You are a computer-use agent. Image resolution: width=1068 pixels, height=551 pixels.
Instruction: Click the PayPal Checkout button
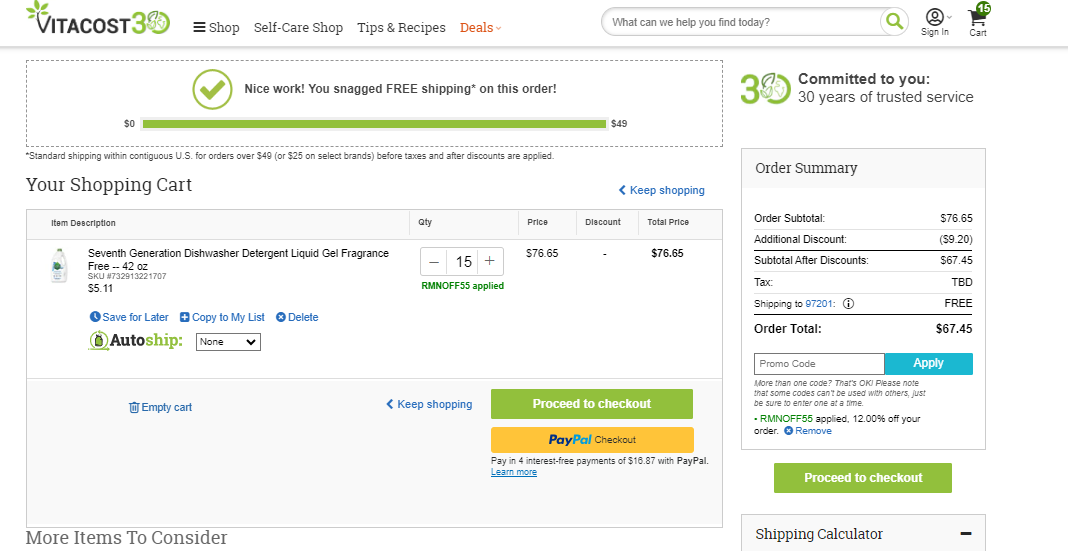point(592,439)
